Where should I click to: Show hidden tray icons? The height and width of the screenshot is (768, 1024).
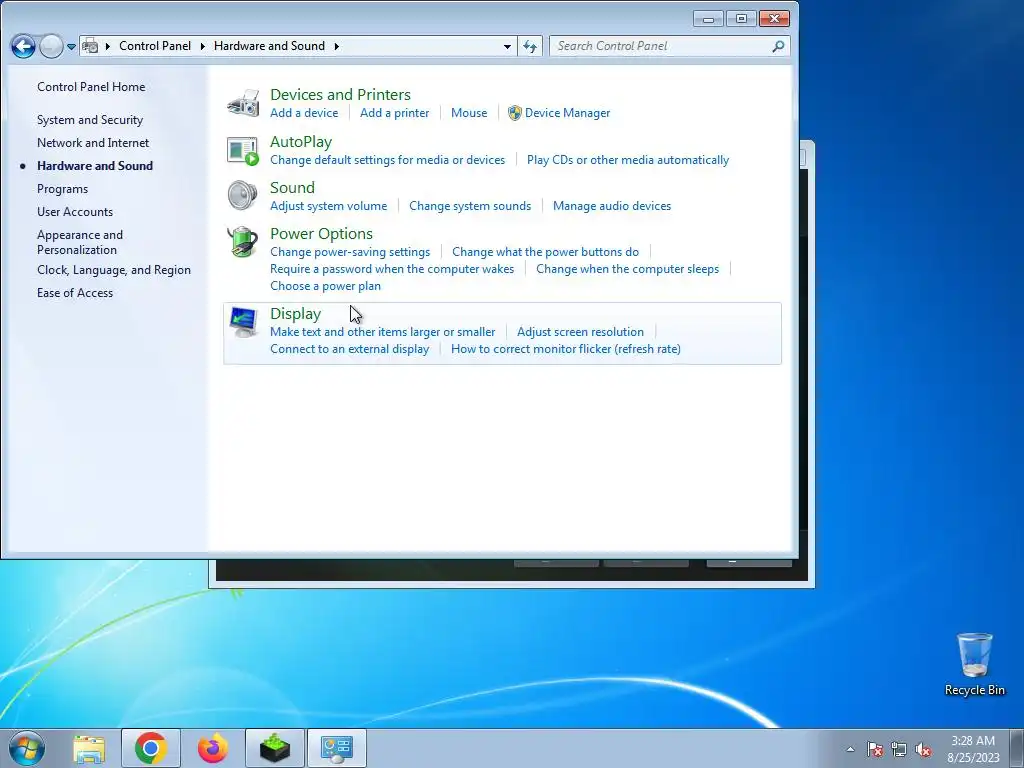(850, 749)
